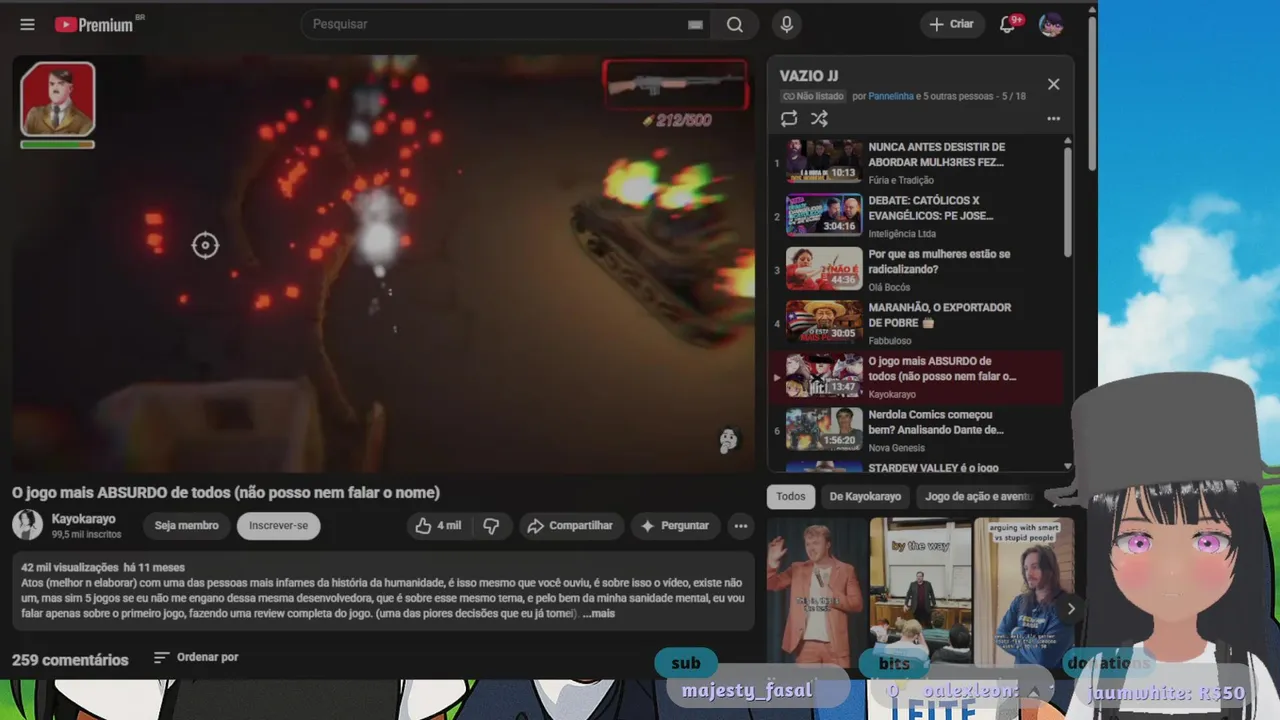This screenshot has height=720, width=1280.
Task: Click next arrow on shorts shelf
Action: coord(1071,608)
